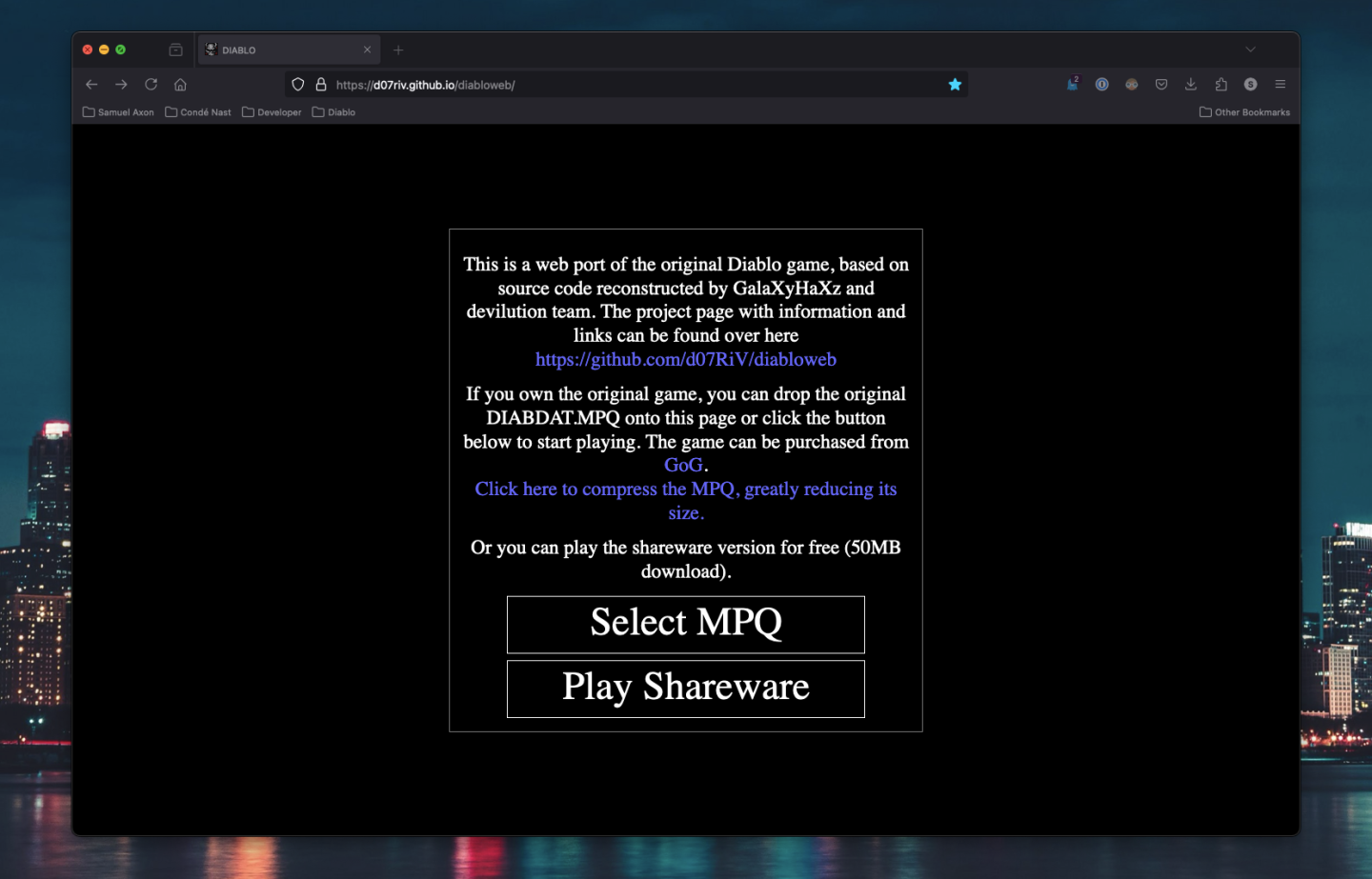The image size is (1372, 879).
Task: Open the Diablo bookmarks folder
Action: [333, 111]
